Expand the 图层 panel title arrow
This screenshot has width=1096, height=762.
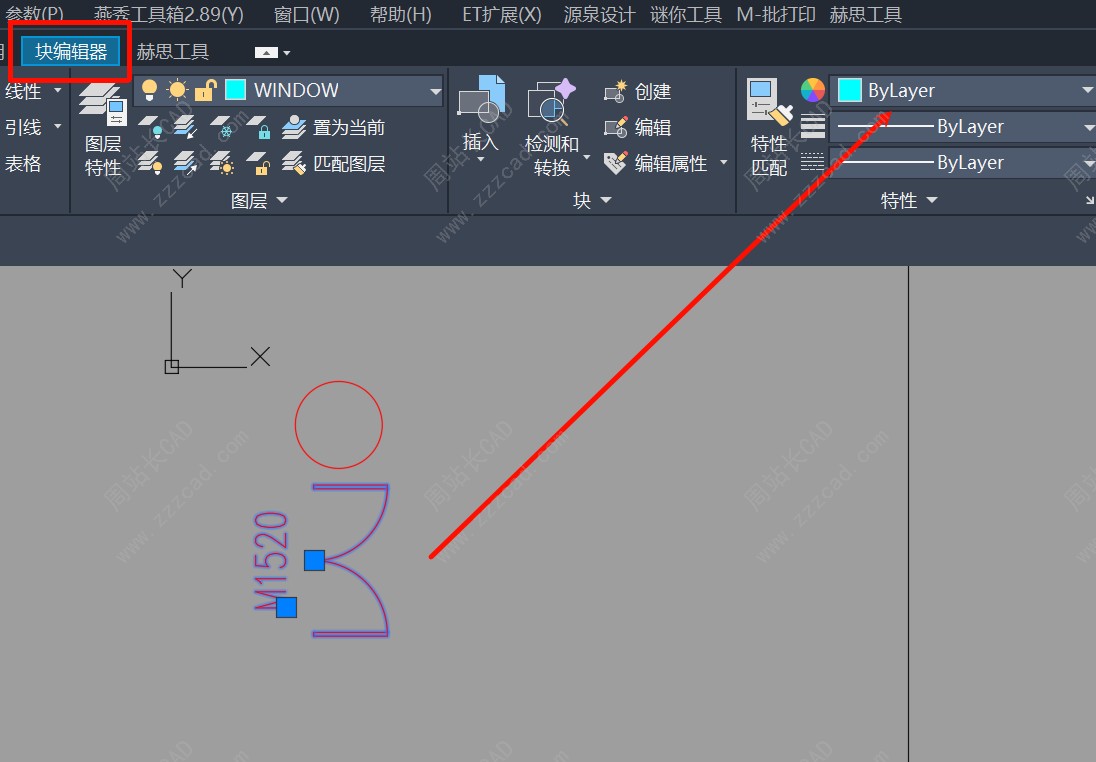click(x=282, y=201)
